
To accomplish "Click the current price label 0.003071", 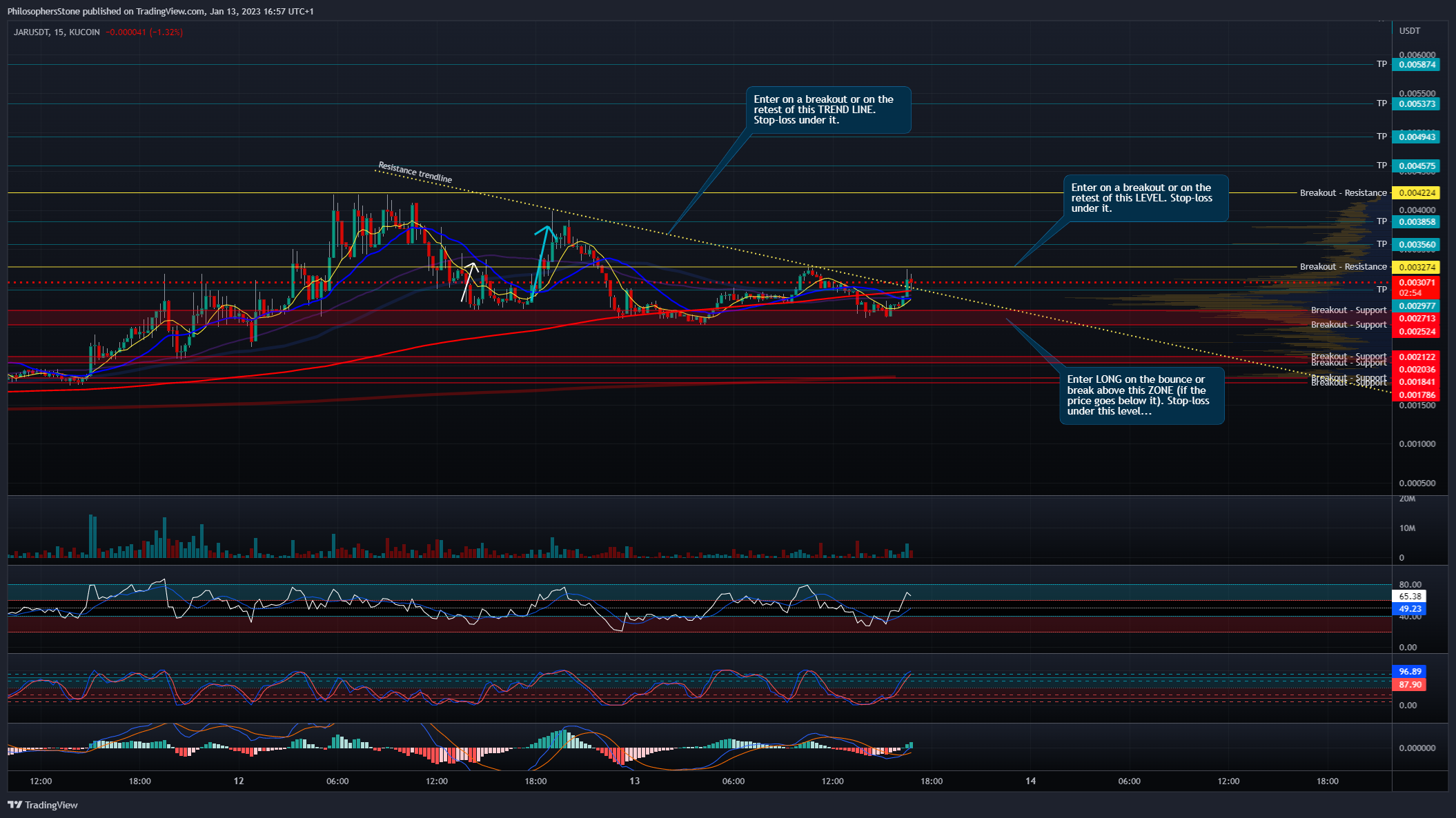I will [x=1415, y=283].
